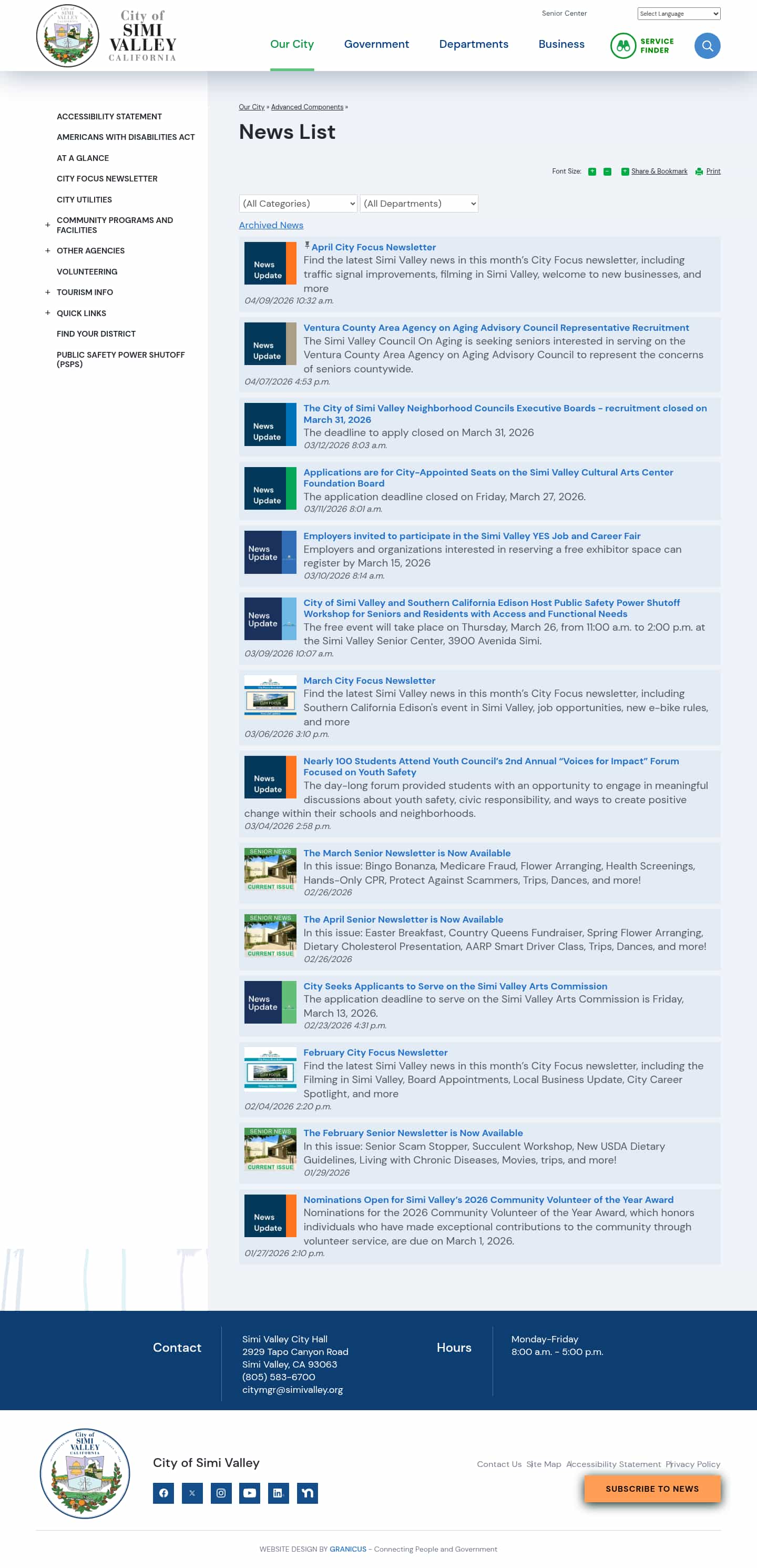Click the Senior Center link

coord(564,13)
